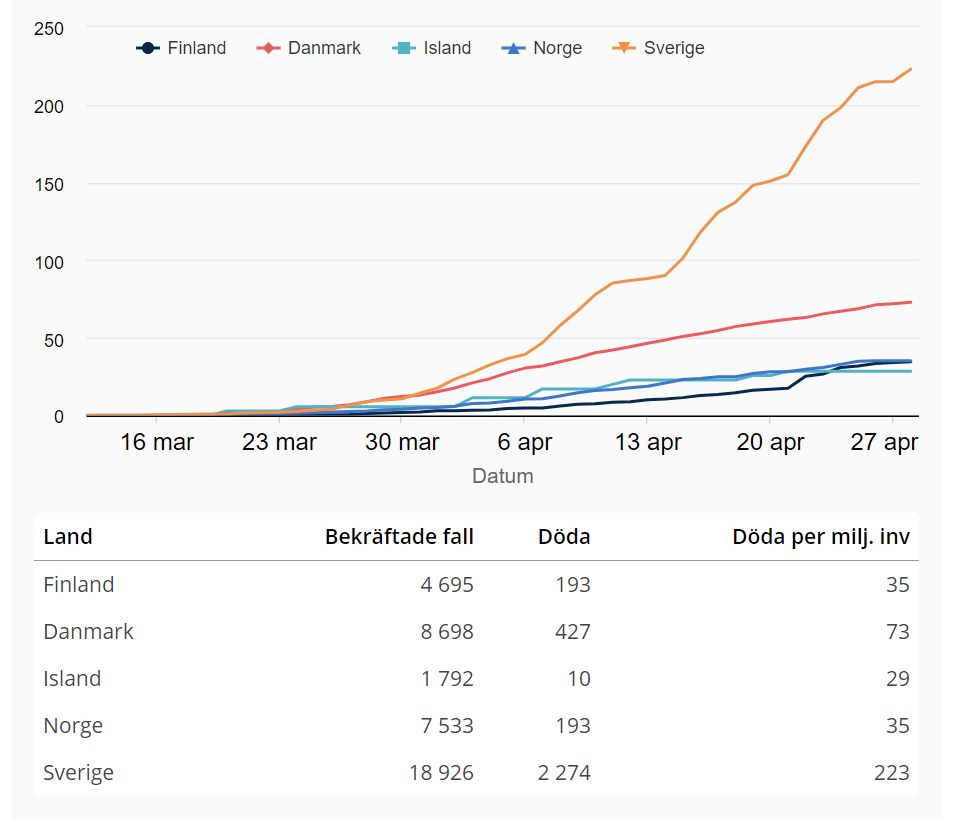Toggle Finland series via legend label
965x835 pixels.
pos(196,48)
